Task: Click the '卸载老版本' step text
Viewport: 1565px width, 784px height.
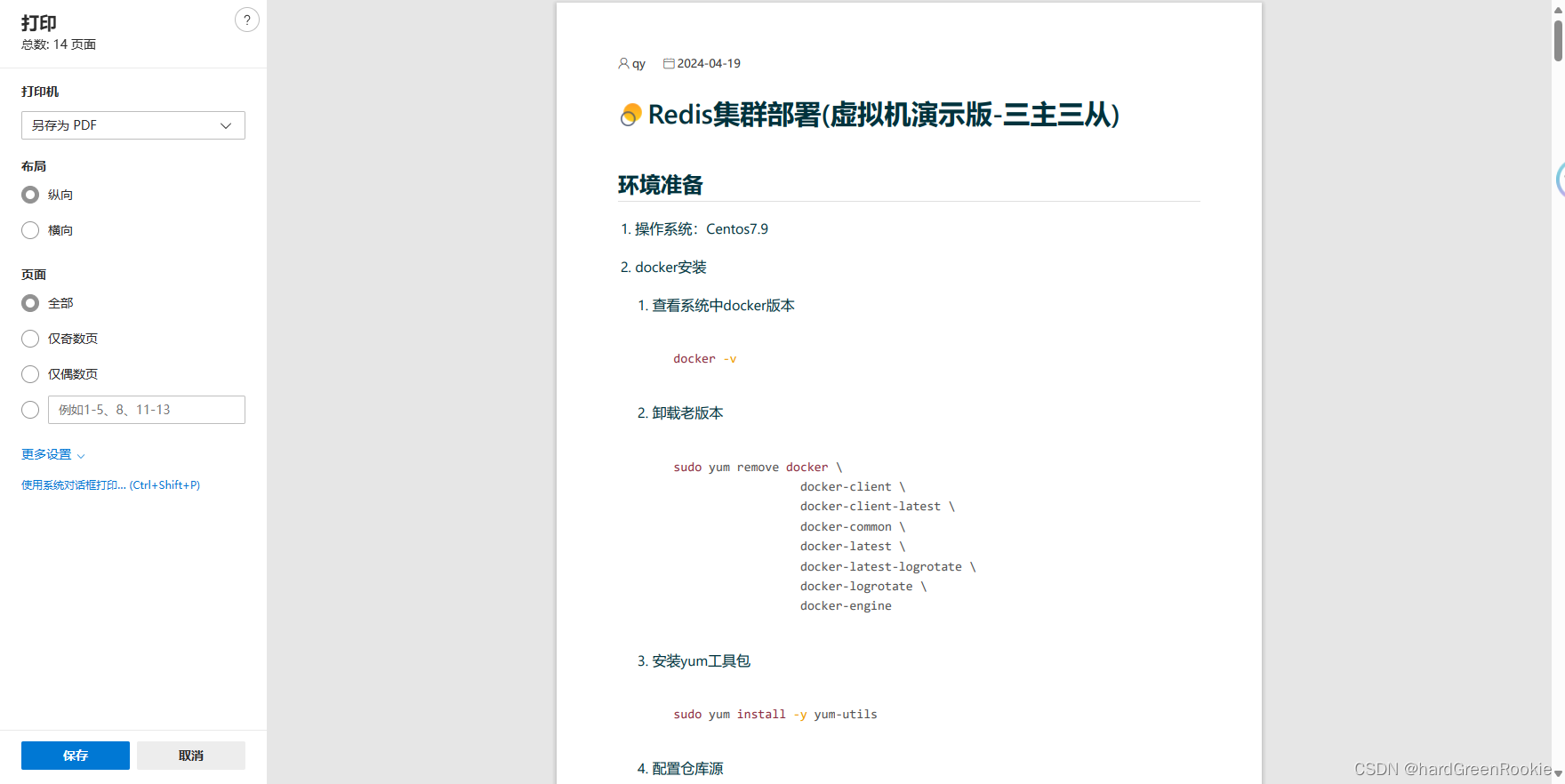Action: 687,412
